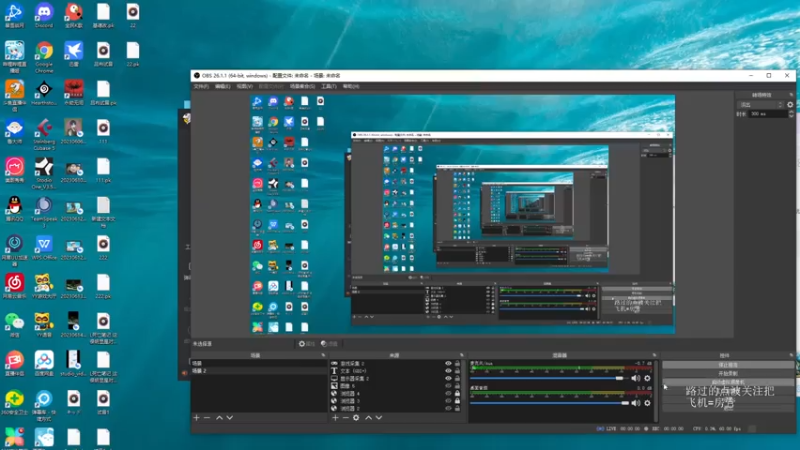Remove the selected source with the minus icon
800x450 pixels.
[345, 417]
